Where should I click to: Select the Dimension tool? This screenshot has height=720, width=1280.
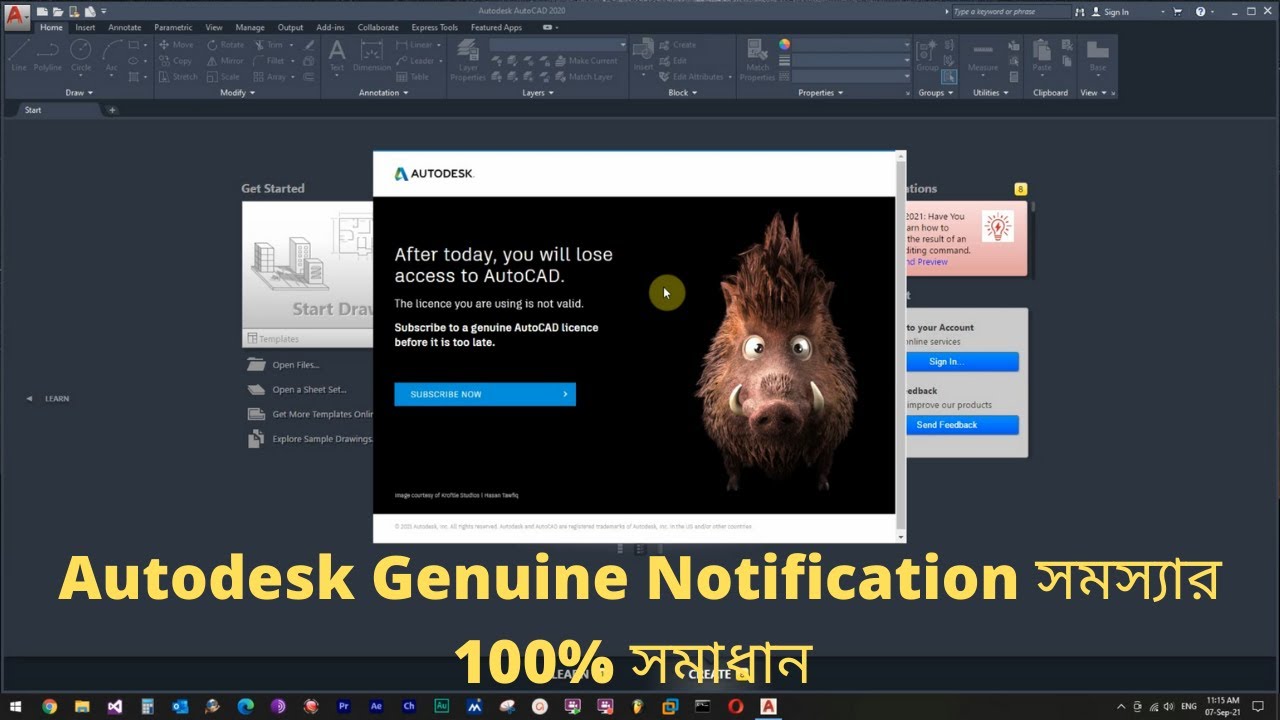[372, 56]
